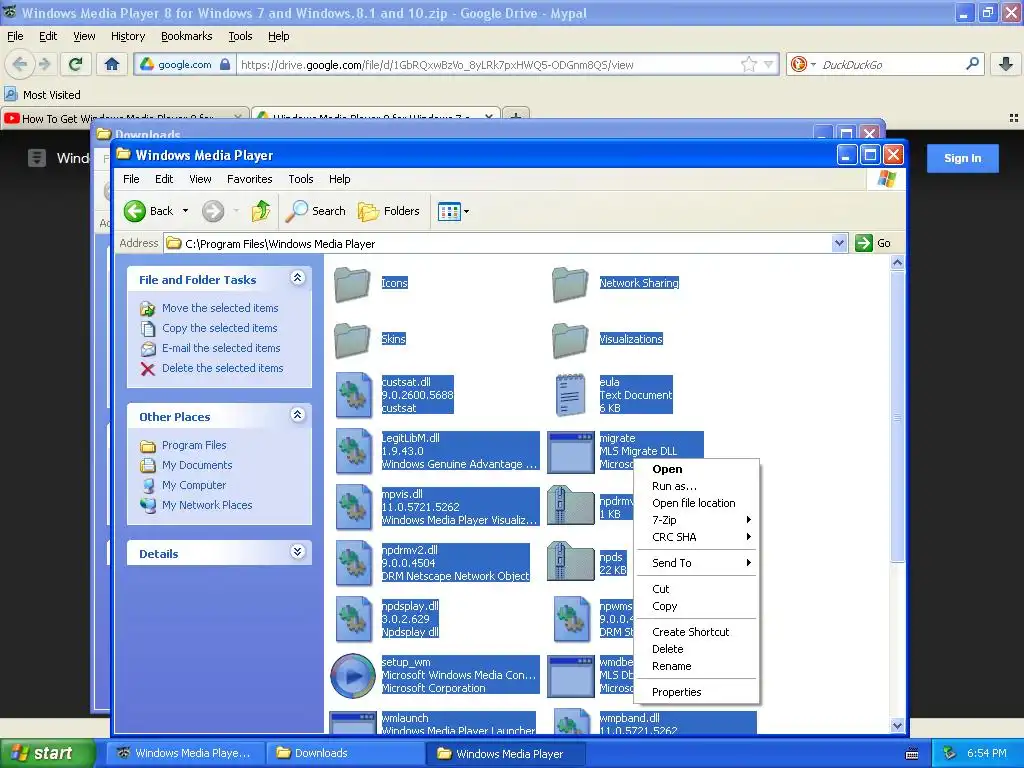Screen dimensions: 1024x768
Task: Go to My Computer link
Action: click(x=194, y=485)
